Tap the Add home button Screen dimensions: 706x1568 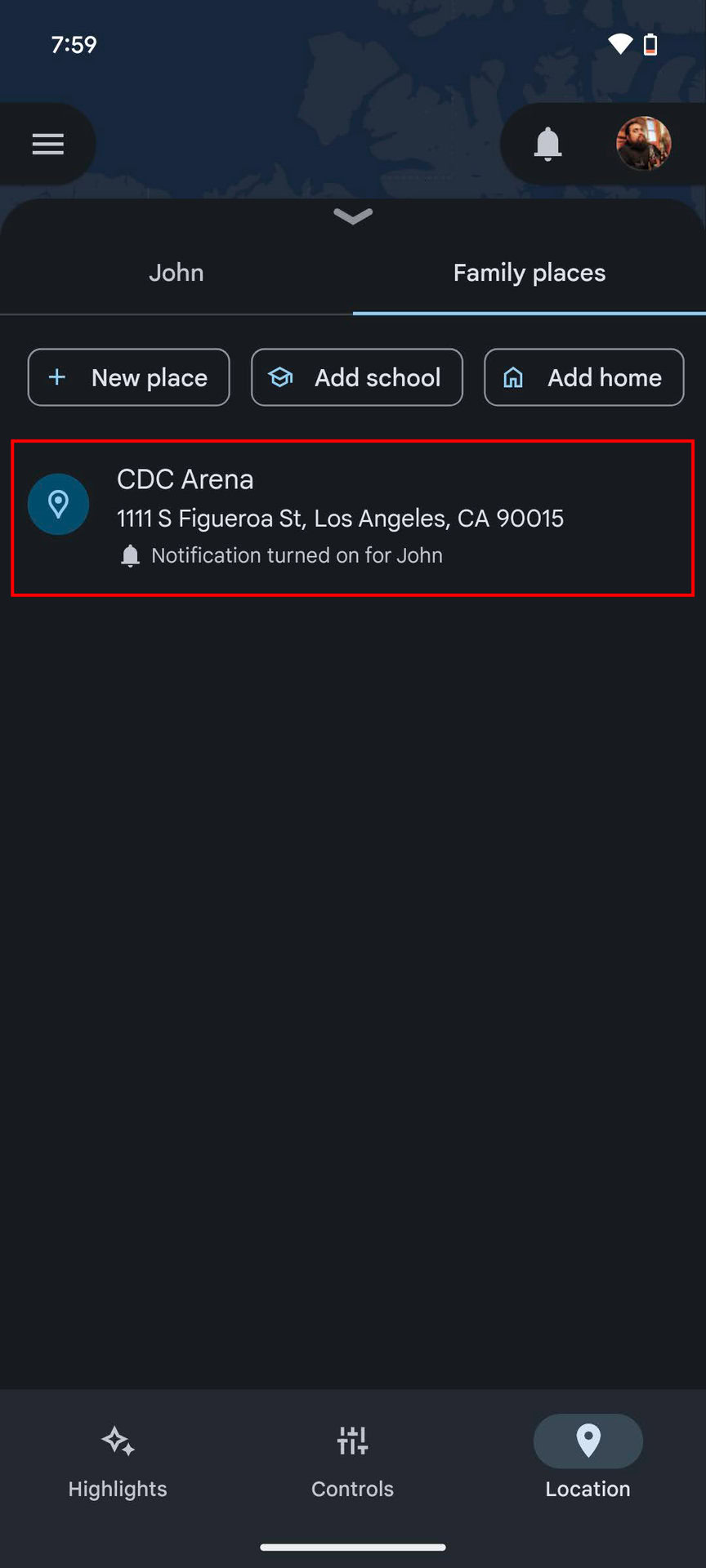tap(584, 377)
